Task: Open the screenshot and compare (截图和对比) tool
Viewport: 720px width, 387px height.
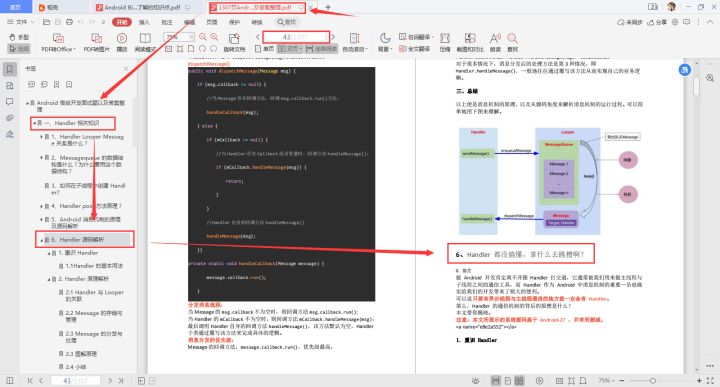Action: pyautogui.click(x=470, y=43)
